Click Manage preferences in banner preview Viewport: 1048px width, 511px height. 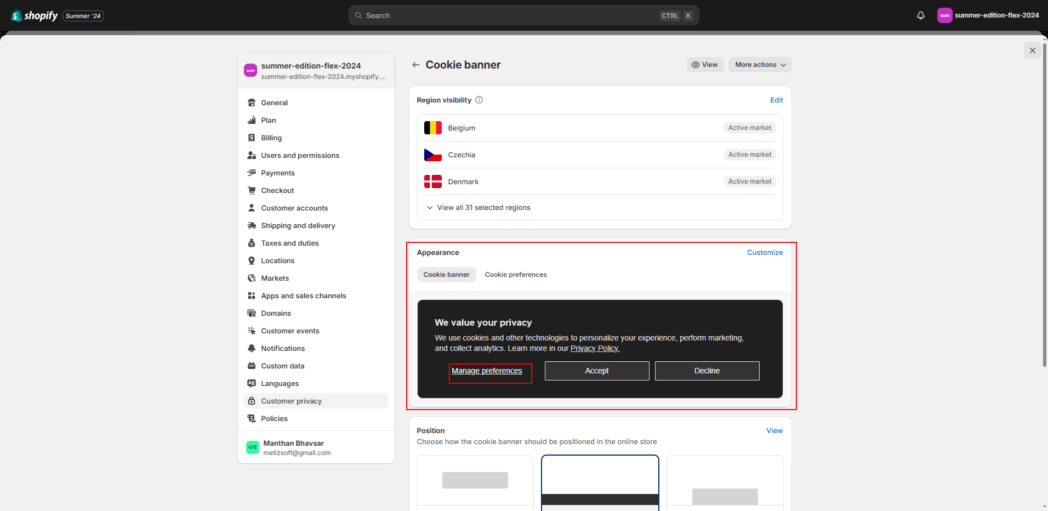[487, 371]
